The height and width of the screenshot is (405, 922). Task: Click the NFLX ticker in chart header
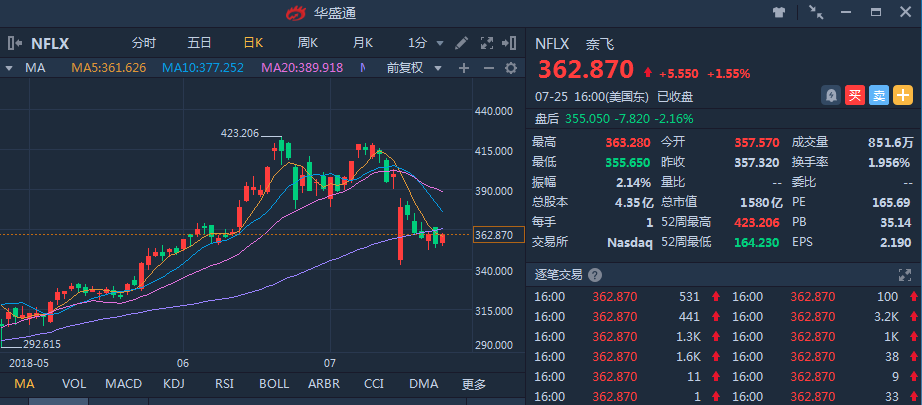click(50, 43)
